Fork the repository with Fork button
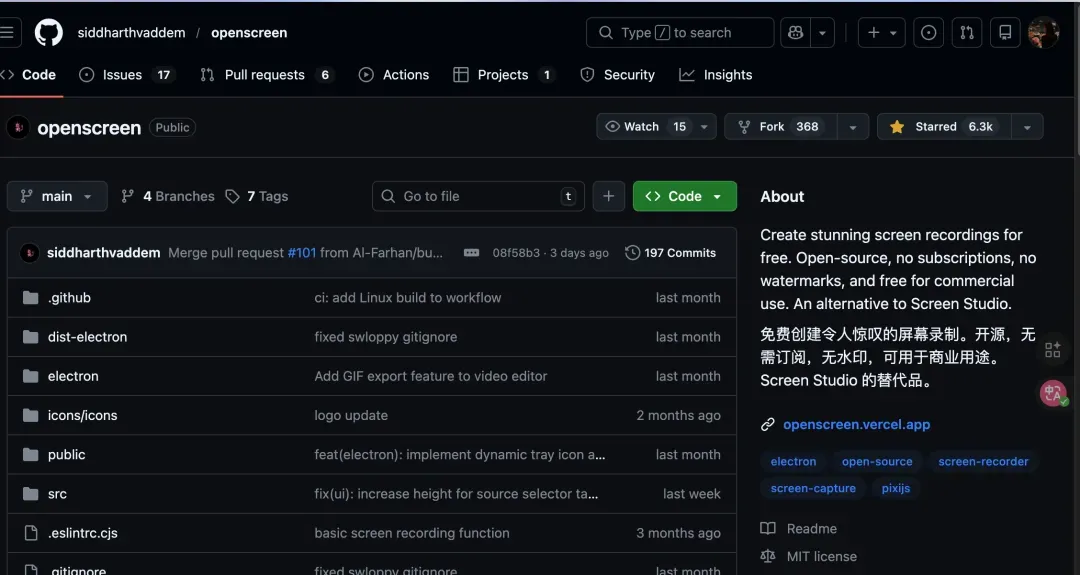Viewport: 1080px width, 575px height. click(781, 127)
